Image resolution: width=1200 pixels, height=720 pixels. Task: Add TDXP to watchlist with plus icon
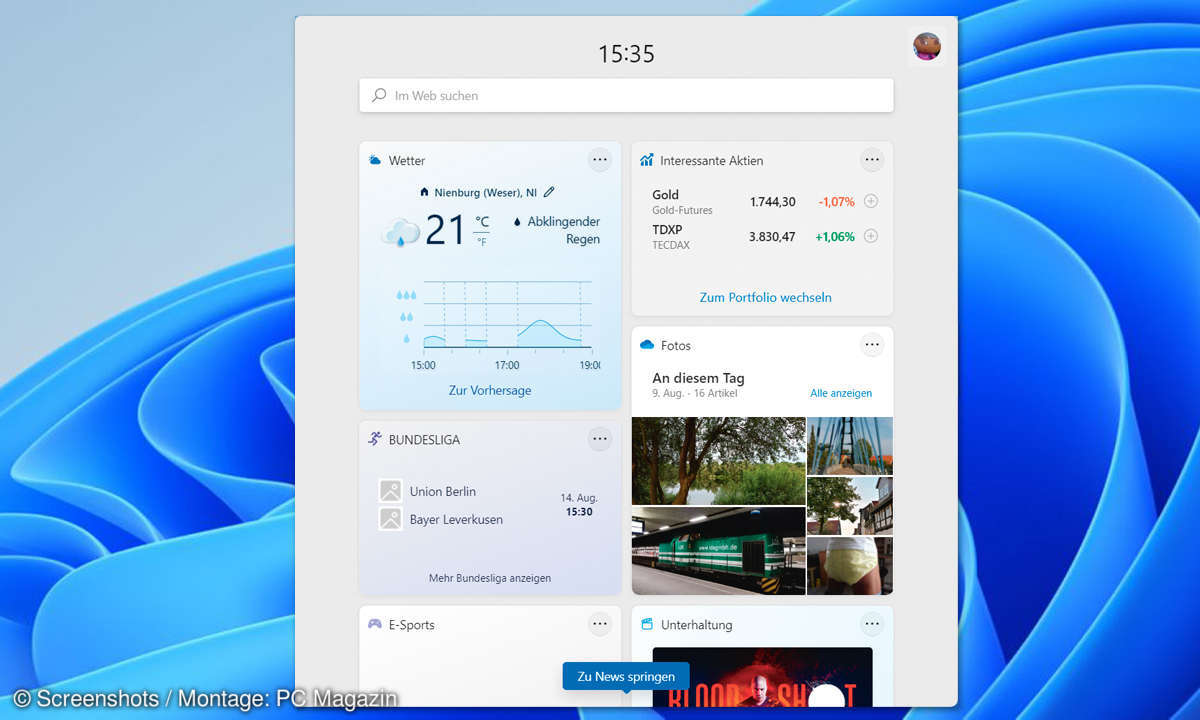pyautogui.click(x=871, y=236)
